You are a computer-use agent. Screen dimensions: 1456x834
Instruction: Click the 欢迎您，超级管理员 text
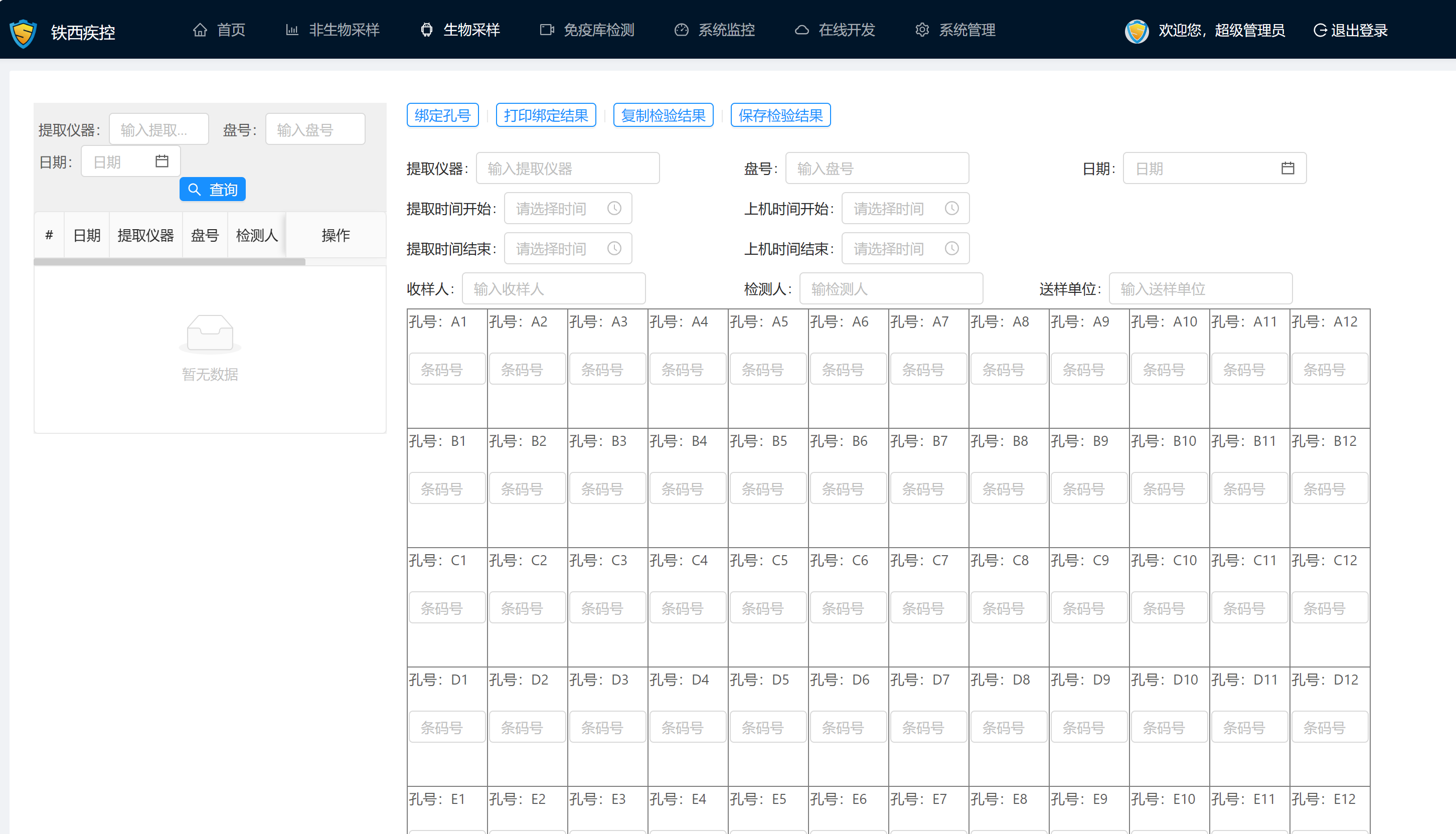click(1222, 31)
